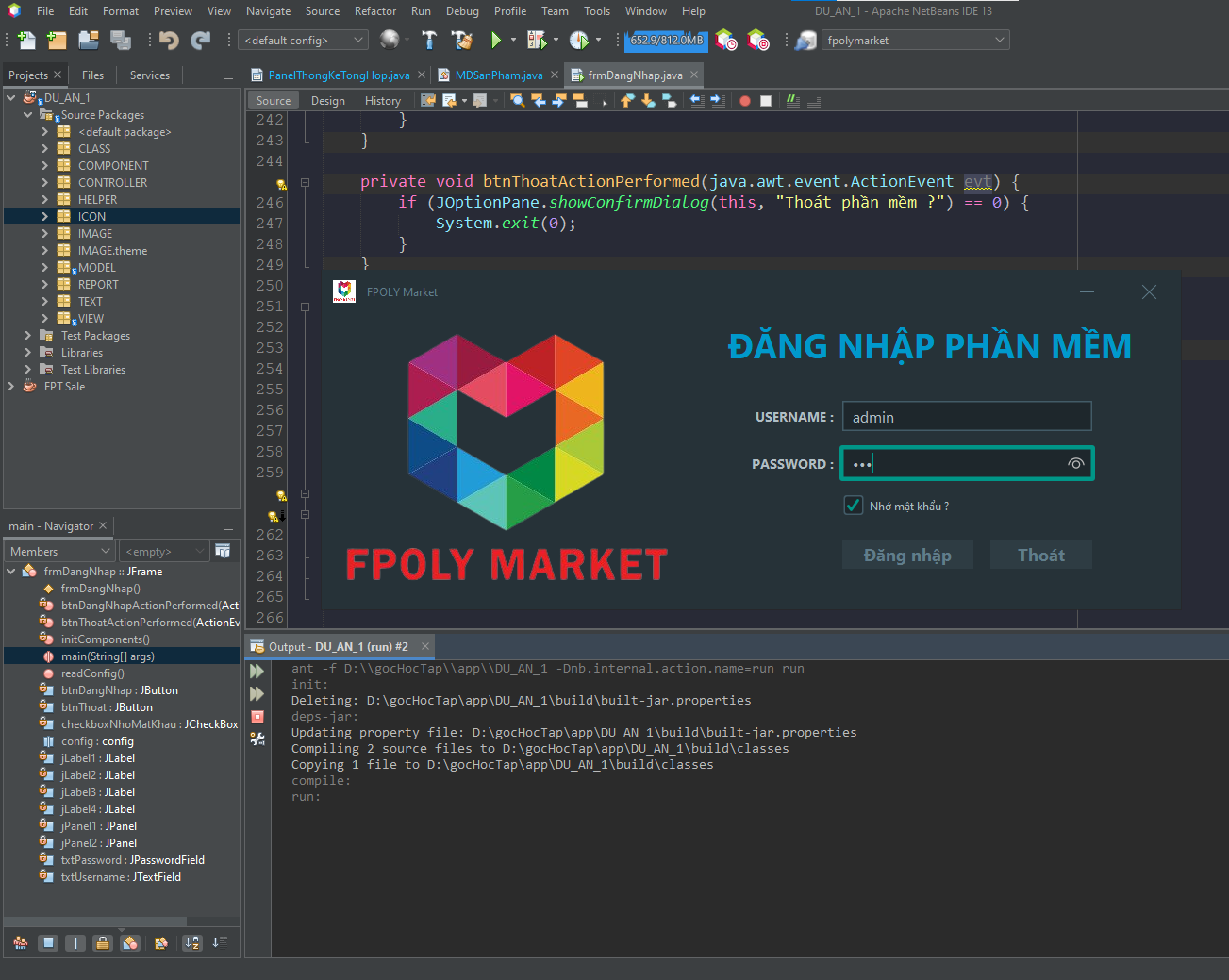The width and height of the screenshot is (1229, 980).
Task: Click the bookmark toggle icon in editor toolbar
Action: tap(669, 100)
